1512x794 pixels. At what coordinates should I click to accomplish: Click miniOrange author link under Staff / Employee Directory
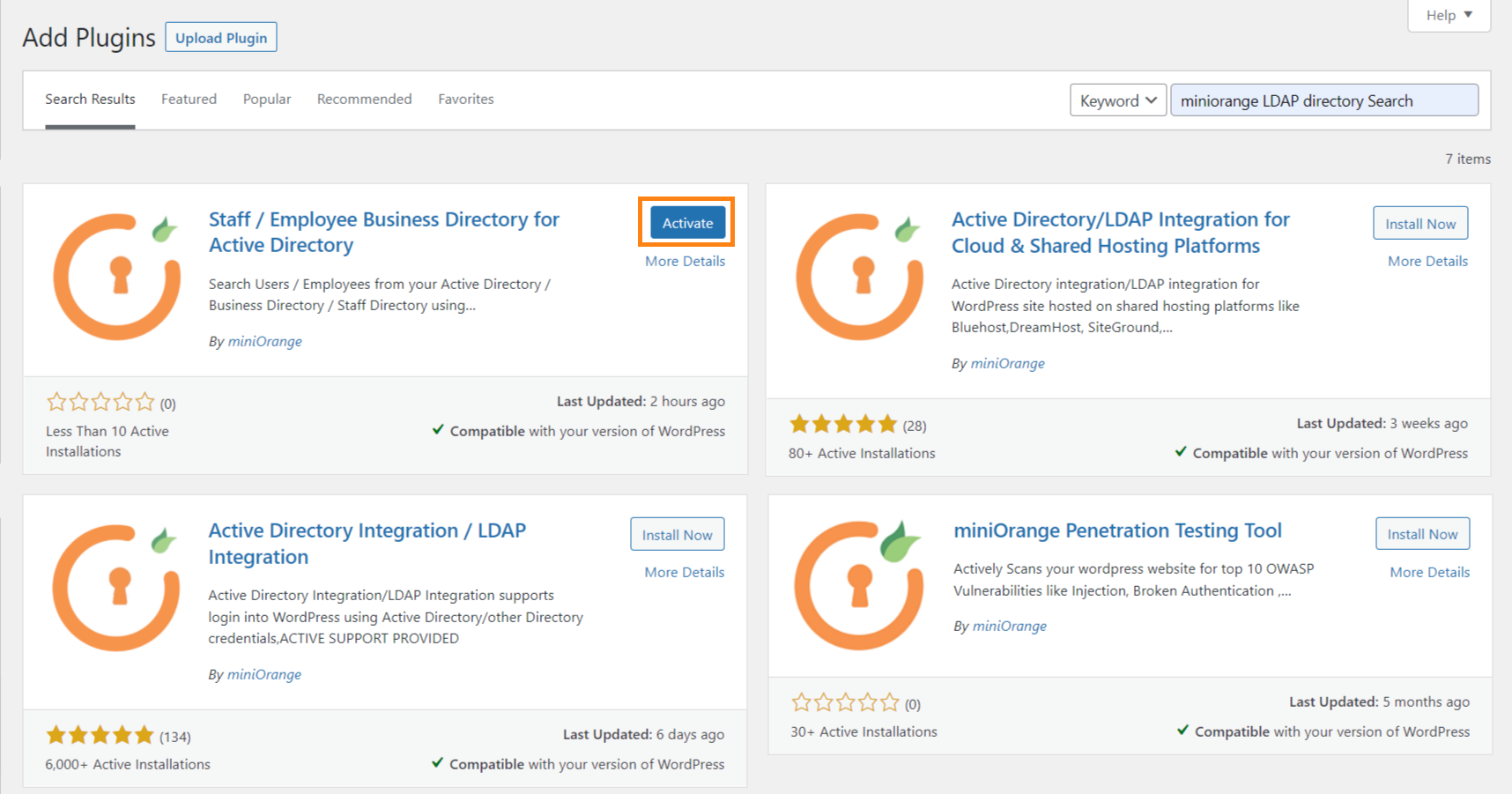[x=264, y=341]
